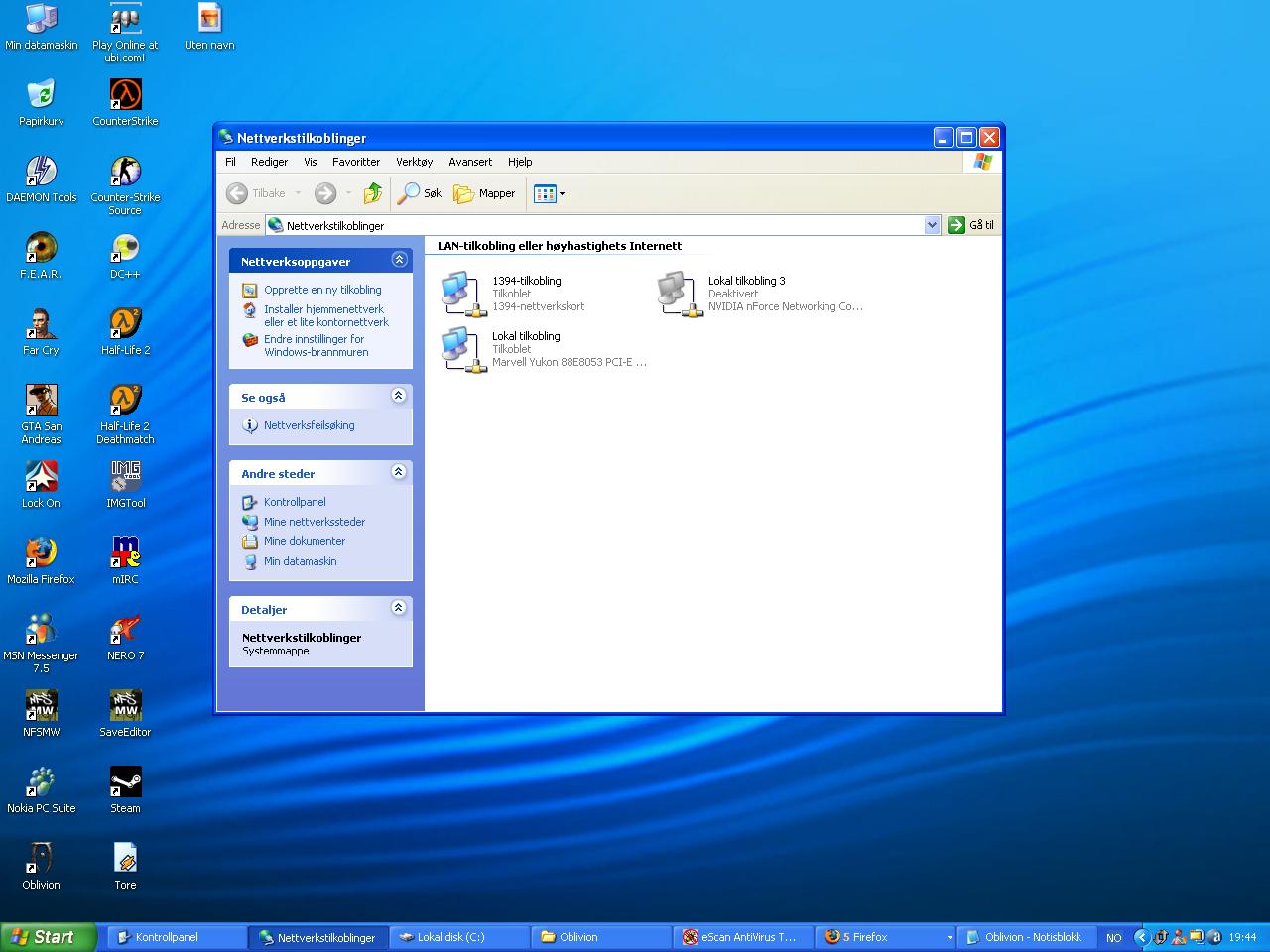The image size is (1270, 952).
Task: Open Min datamaskin link in side panel
Action: (301, 561)
